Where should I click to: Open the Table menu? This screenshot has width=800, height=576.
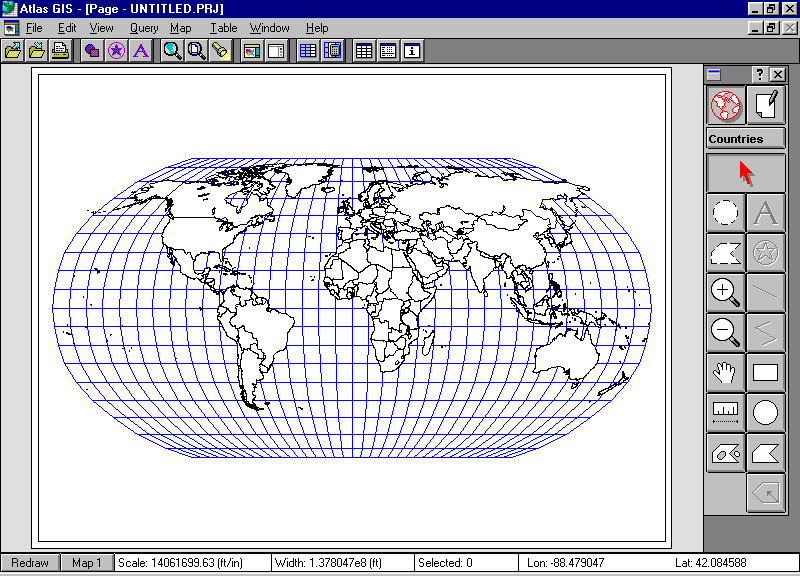coord(224,28)
